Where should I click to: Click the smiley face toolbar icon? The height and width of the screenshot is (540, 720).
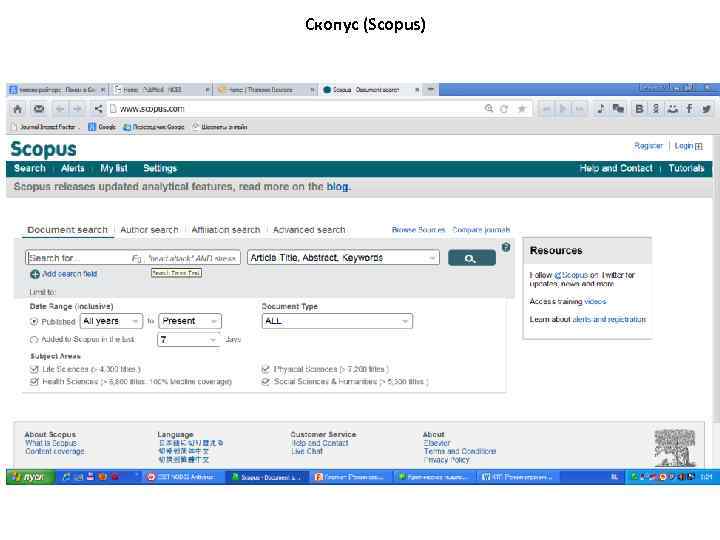click(x=673, y=109)
